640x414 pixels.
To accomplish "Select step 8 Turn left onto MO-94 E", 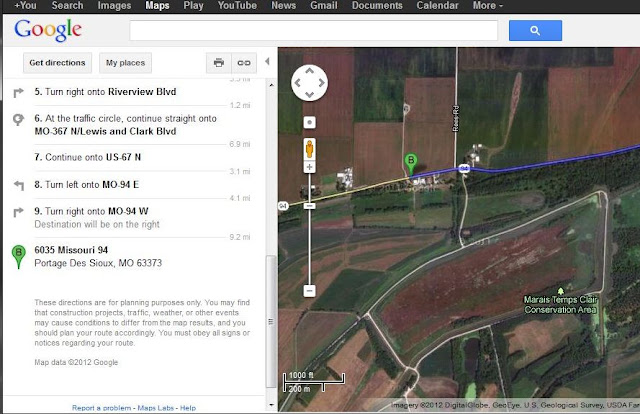I will (x=87, y=185).
